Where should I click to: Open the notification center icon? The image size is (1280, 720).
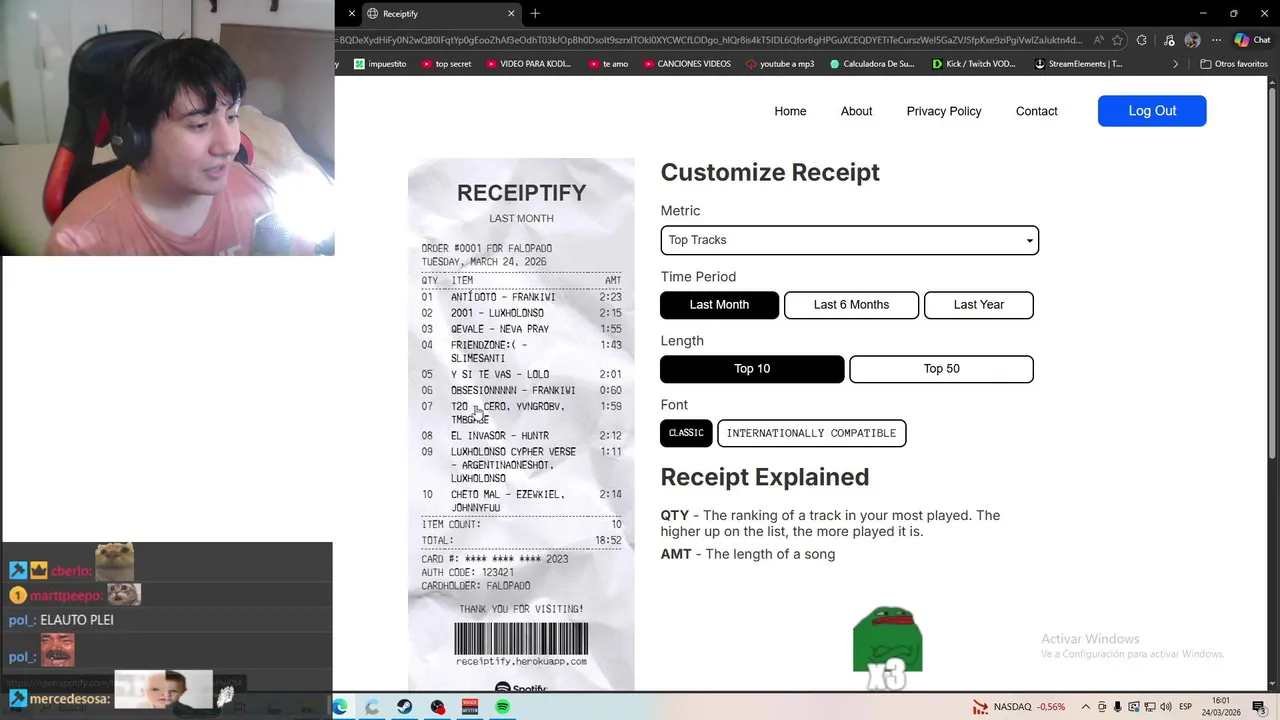point(1259,707)
